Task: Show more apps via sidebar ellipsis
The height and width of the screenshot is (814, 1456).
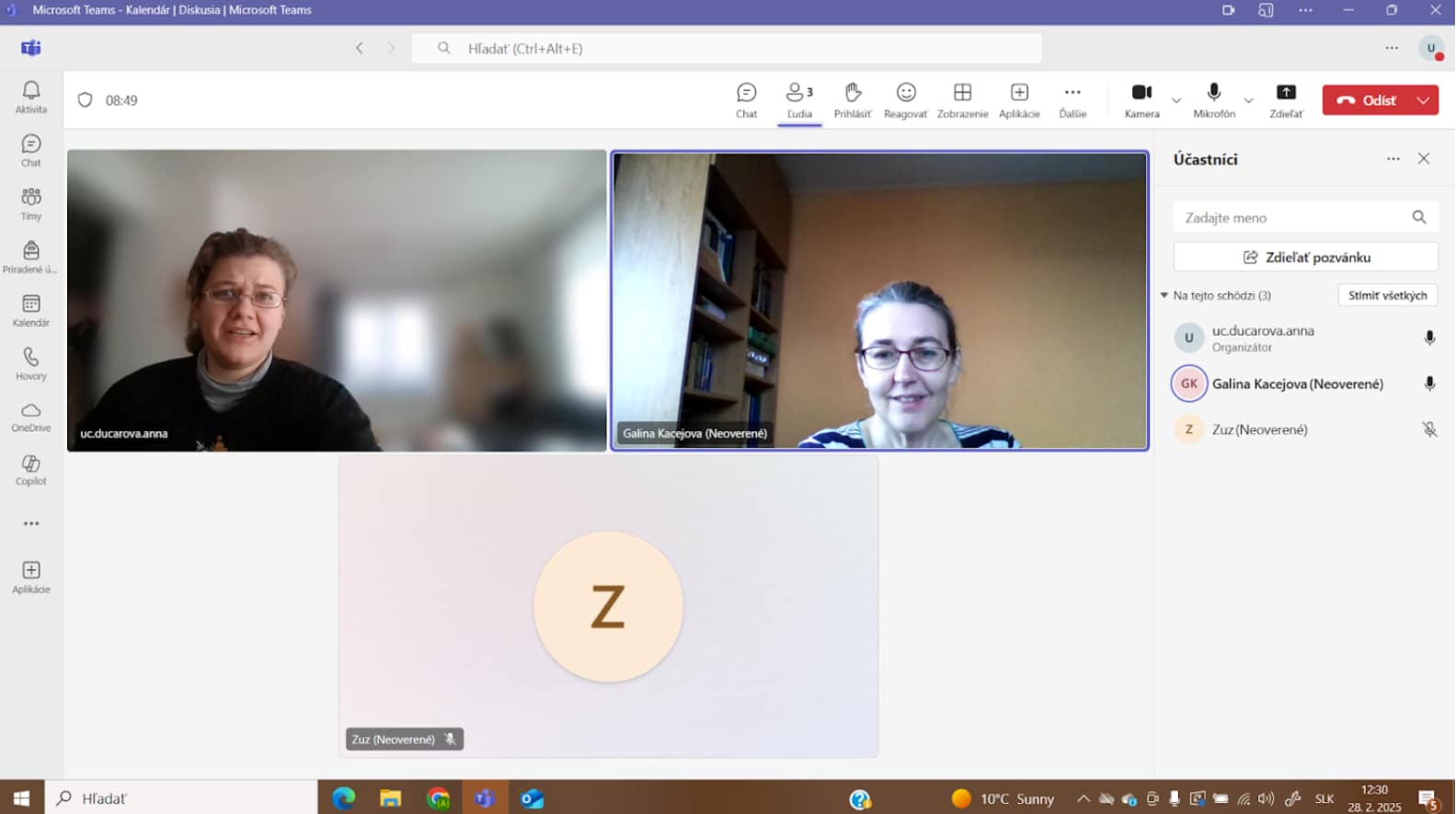Action: click(x=31, y=523)
